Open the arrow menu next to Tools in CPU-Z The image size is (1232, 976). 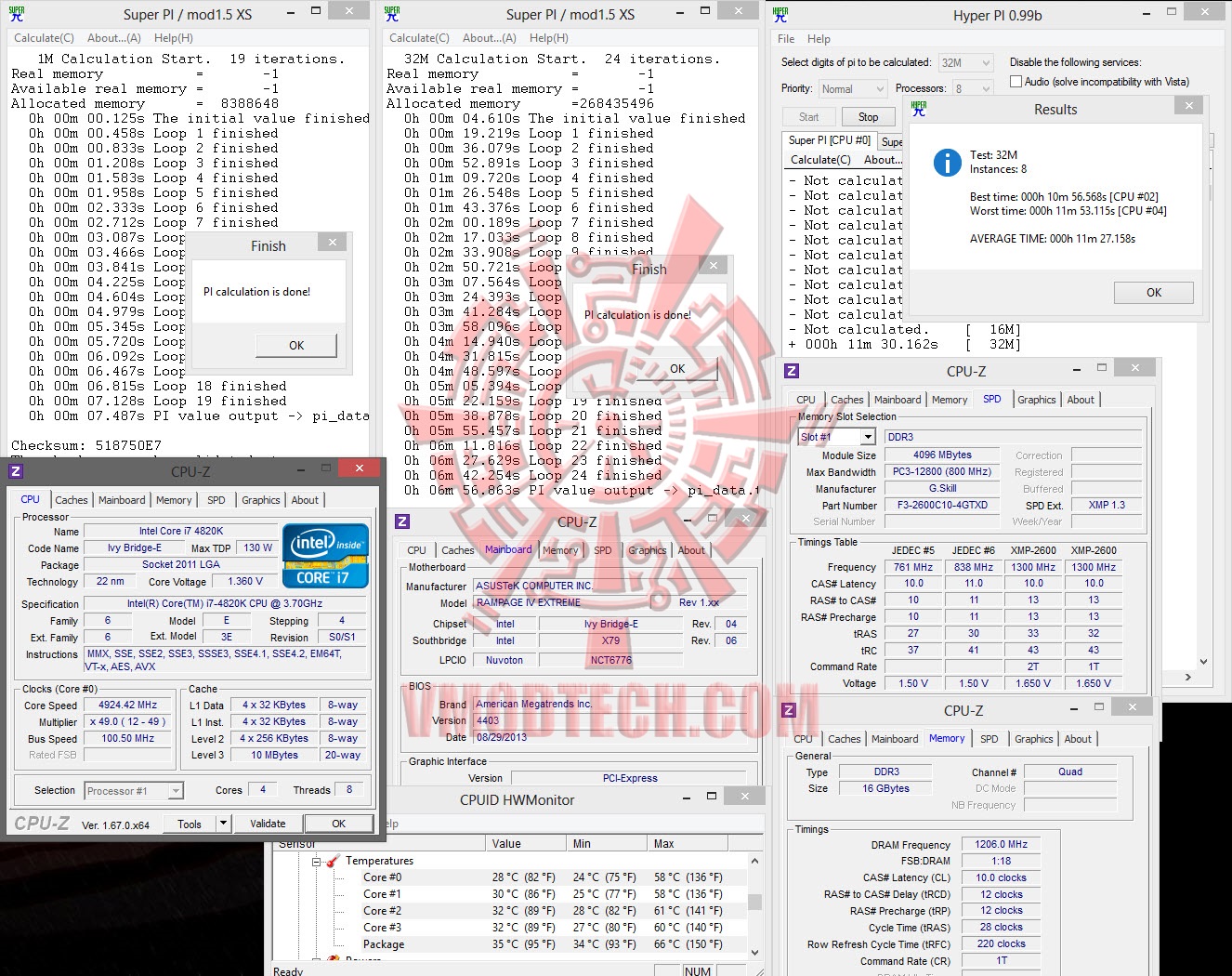(x=223, y=824)
